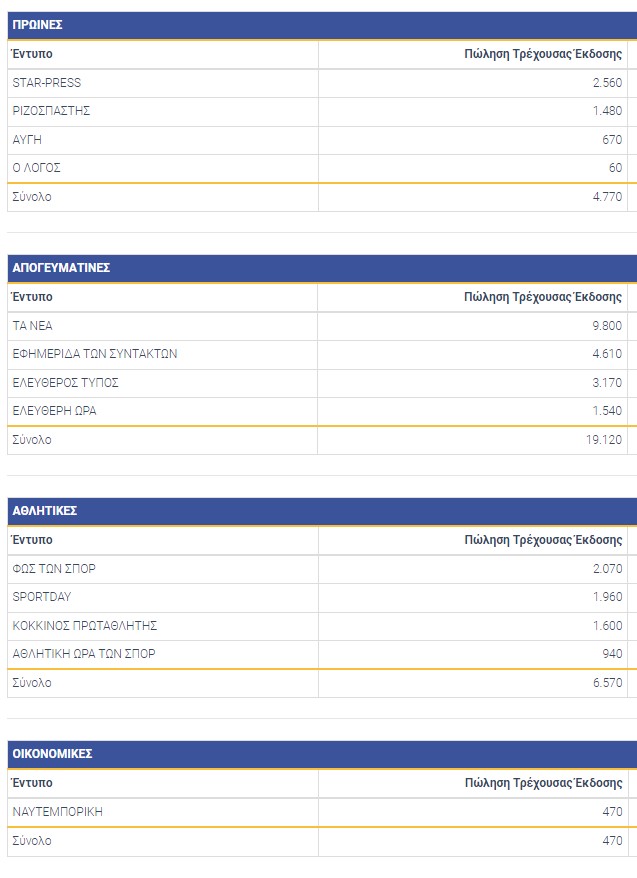Select the SPORTDAY row label

click(x=42, y=597)
